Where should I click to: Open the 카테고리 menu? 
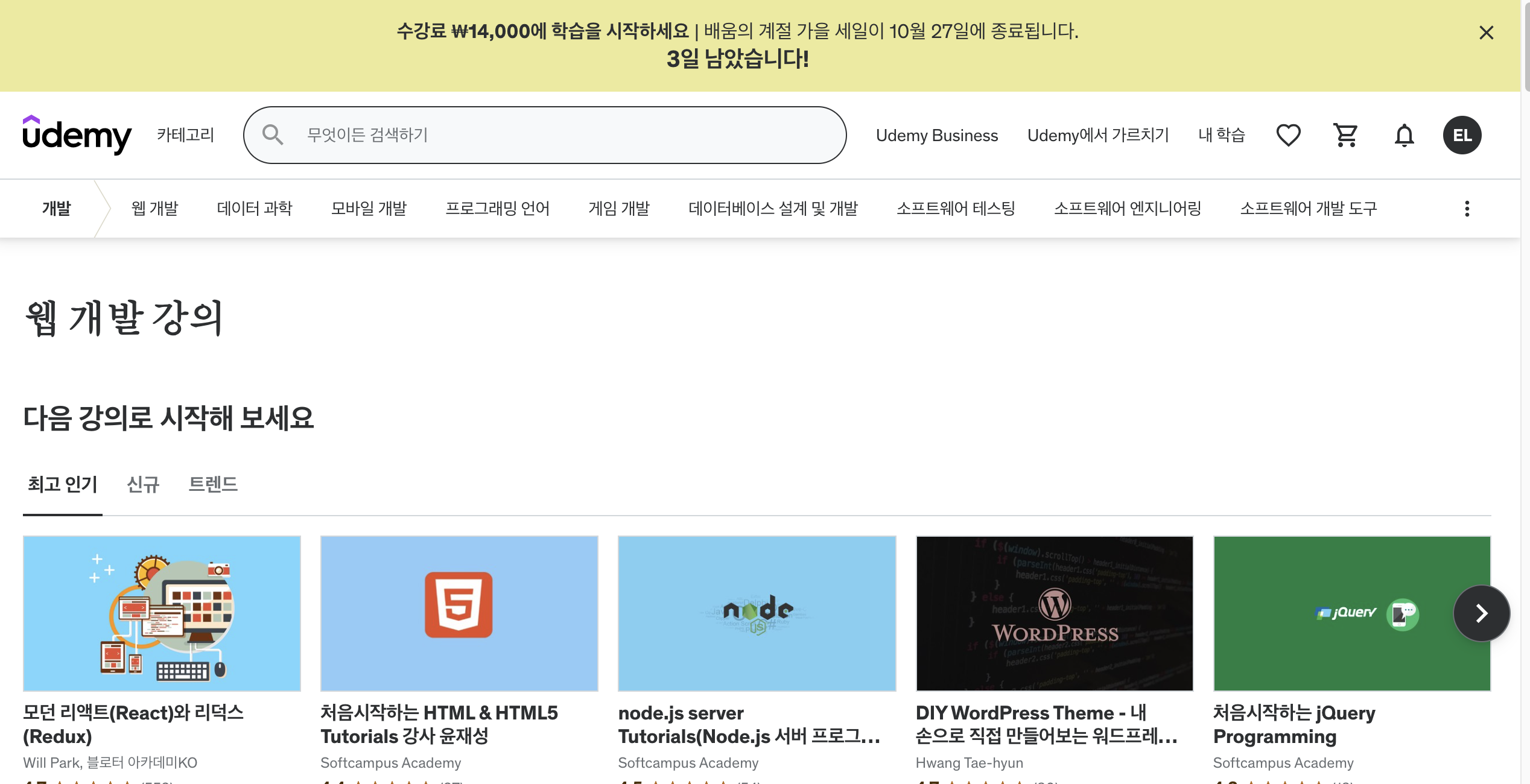click(185, 134)
